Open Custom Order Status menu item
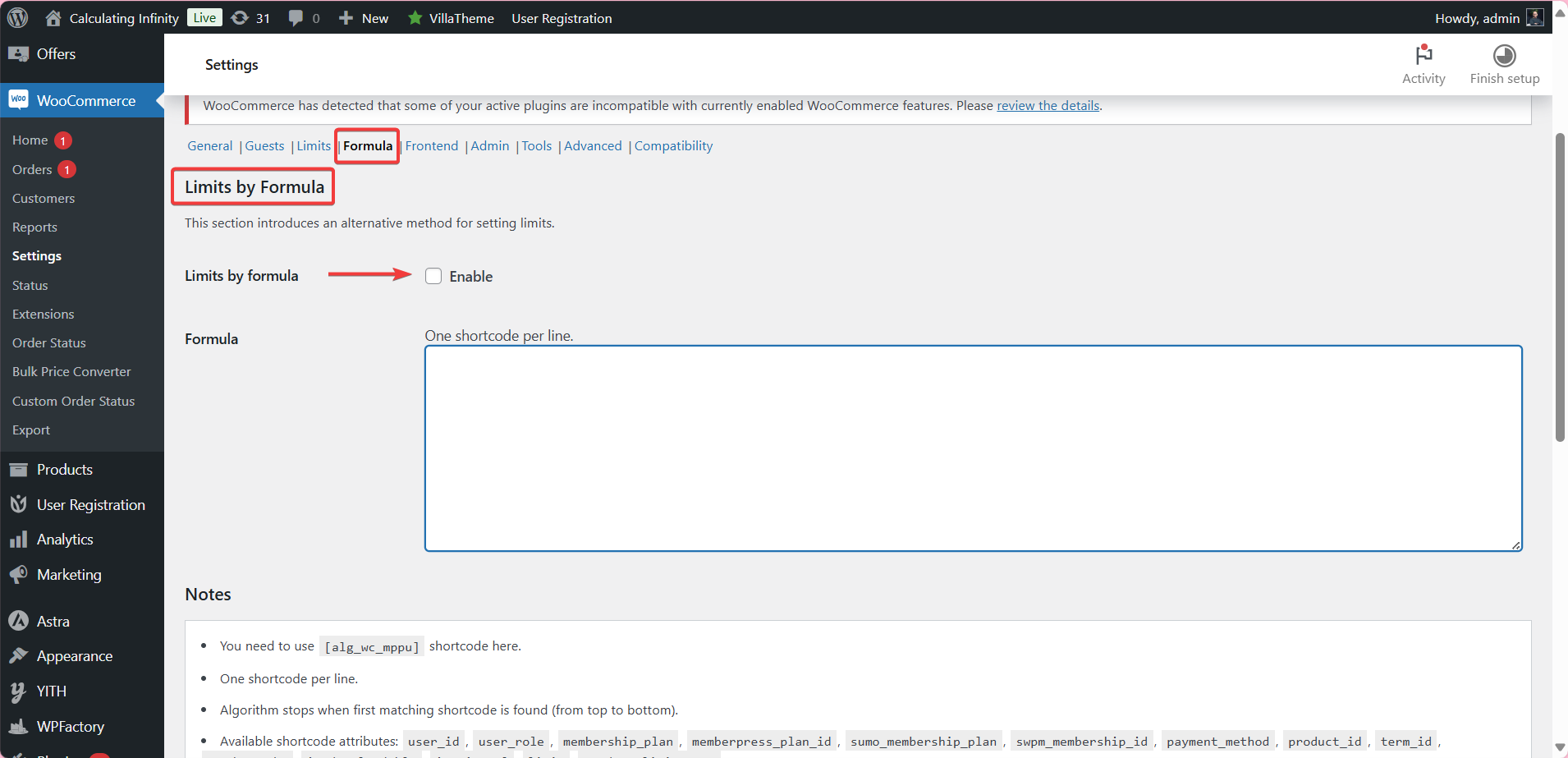This screenshot has width=1568, height=758. 74,401
